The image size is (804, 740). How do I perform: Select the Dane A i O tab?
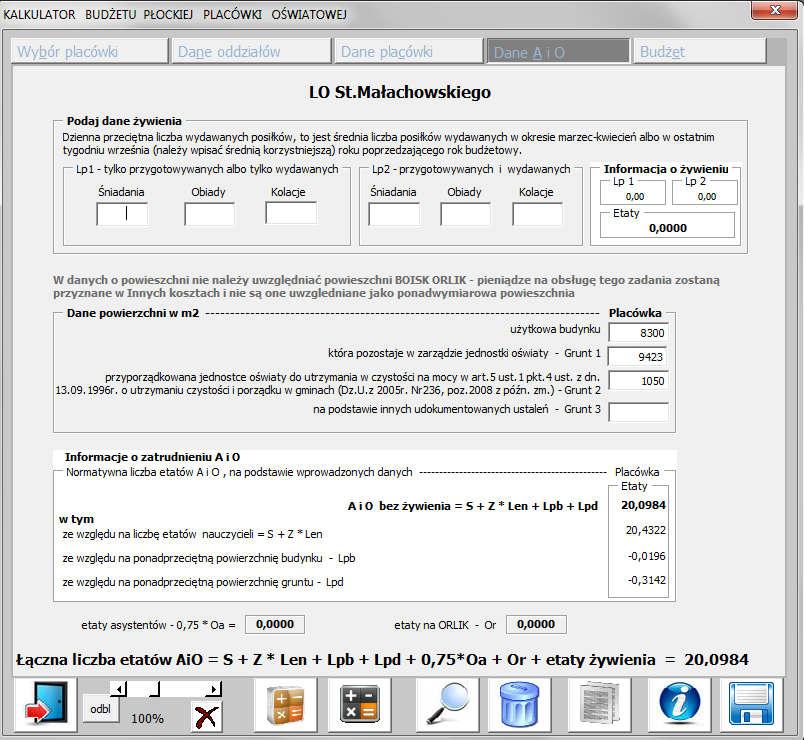point(558,51)
